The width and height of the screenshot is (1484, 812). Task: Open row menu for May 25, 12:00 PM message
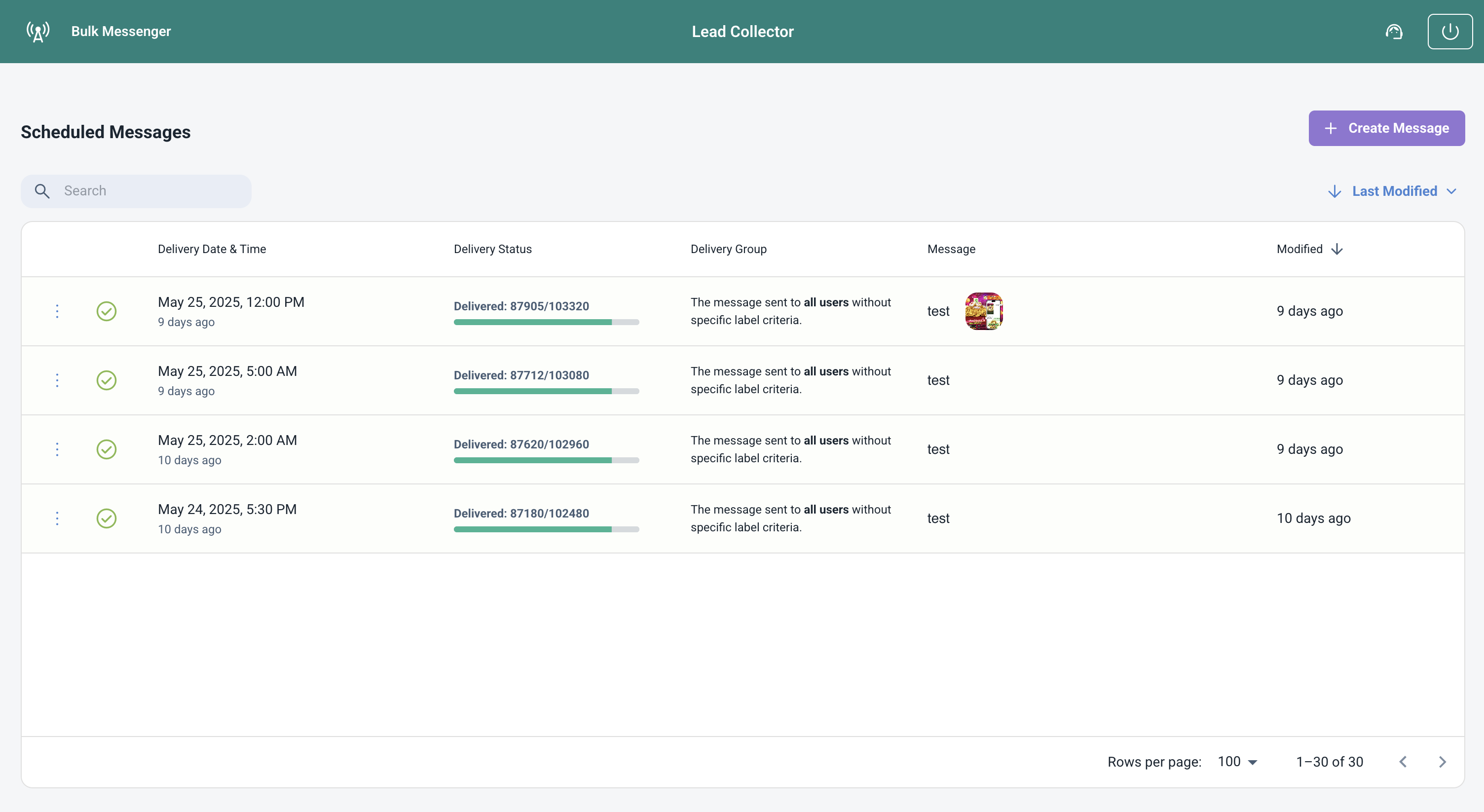(57, 311)
